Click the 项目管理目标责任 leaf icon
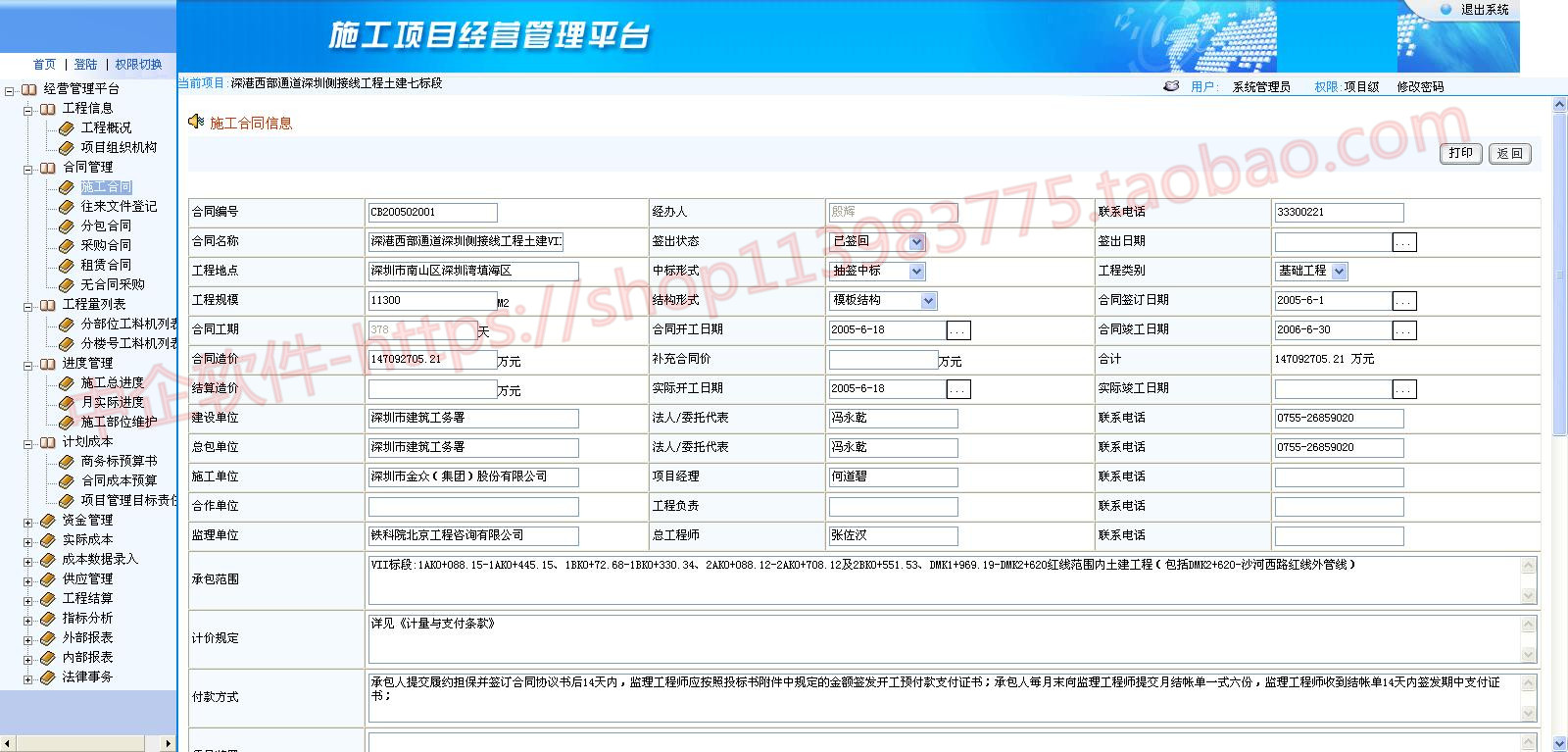 coord(67,501)
